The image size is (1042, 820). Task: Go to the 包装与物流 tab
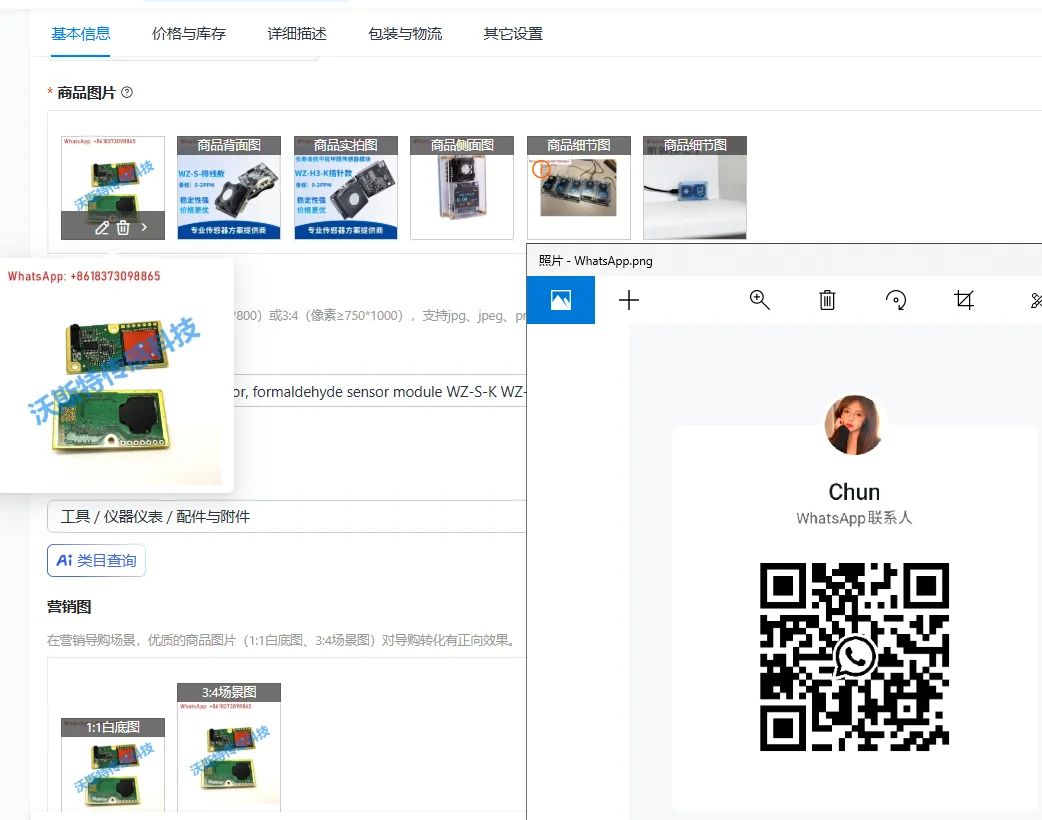[x=405, y=34]
